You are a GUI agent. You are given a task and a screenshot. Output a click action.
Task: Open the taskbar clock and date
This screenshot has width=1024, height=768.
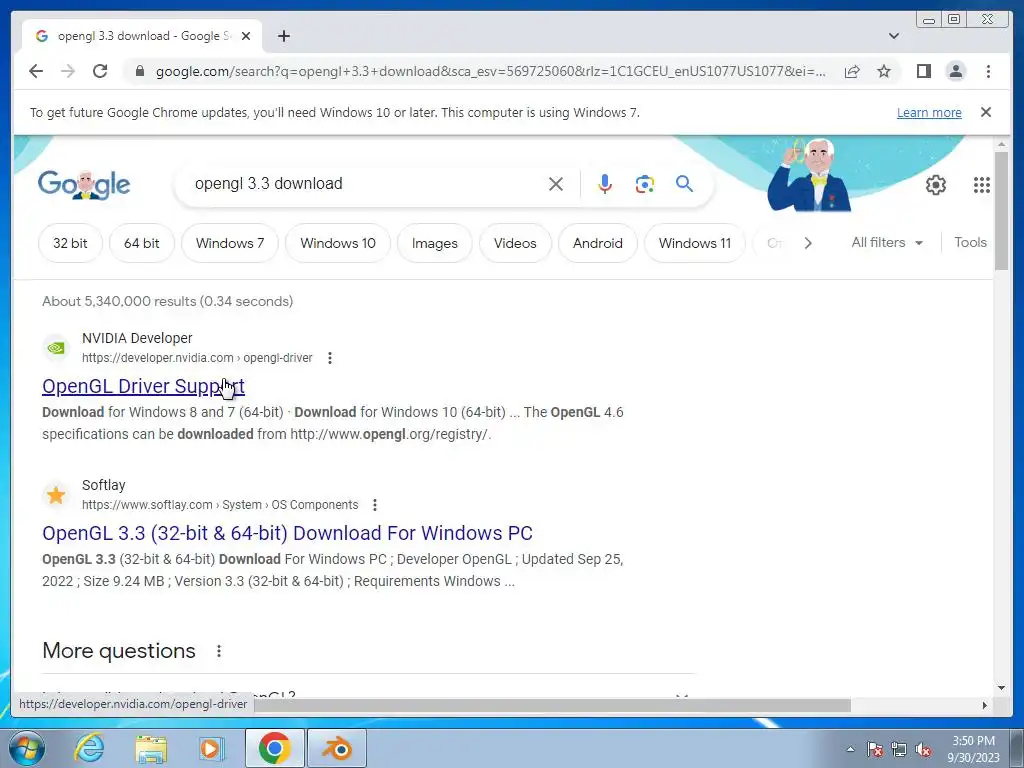973,749
